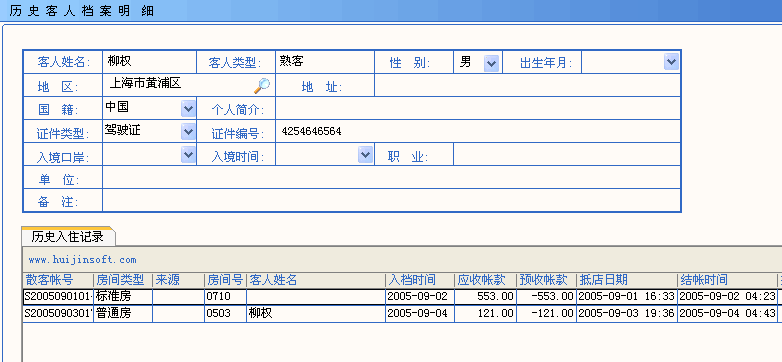The image size is (782, 362).
Task: Click the 柳权 name cell in the table
Action: pos(316,314)
